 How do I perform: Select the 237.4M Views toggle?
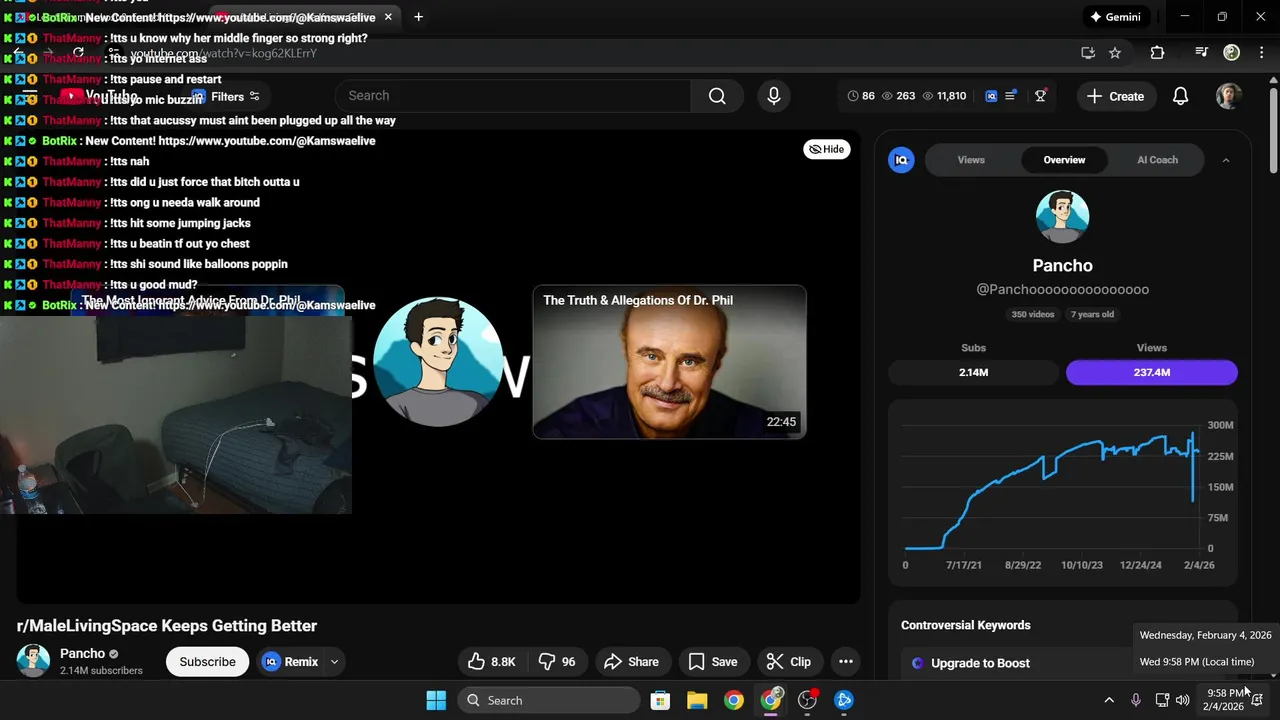click(1152, 372)
